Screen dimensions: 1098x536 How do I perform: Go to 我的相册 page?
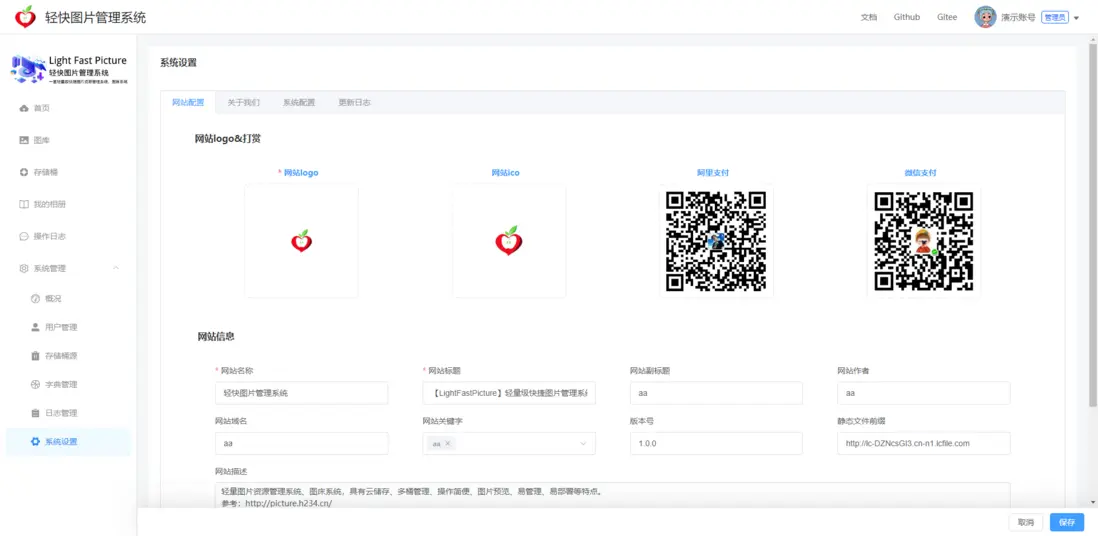[x=50, y=205]
